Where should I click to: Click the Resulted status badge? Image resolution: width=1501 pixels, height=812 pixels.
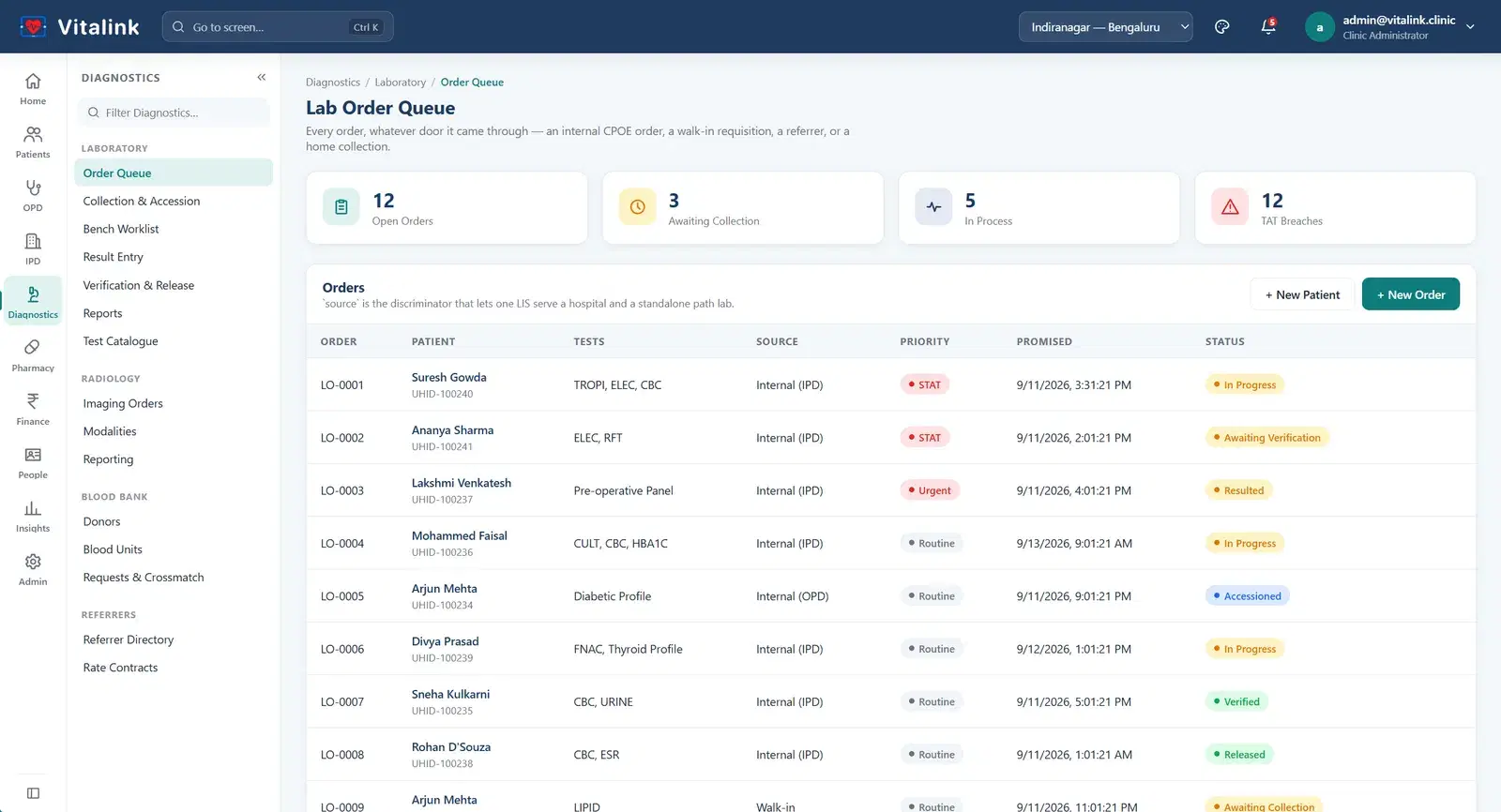[x=1238, y=490]
